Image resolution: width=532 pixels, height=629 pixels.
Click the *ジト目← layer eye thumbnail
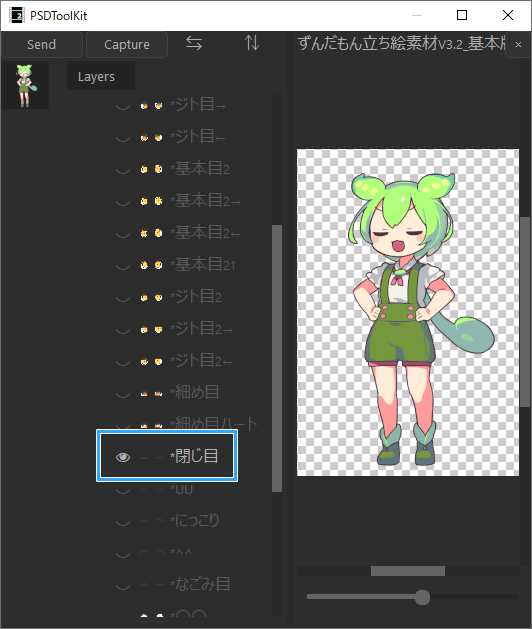pyautogui.click(x=151, y=138)
